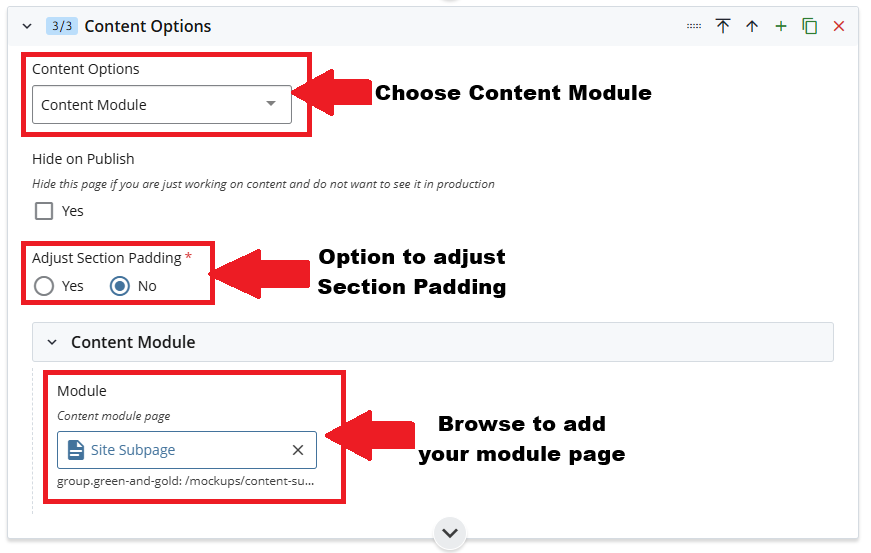Open the Content Options dropdown
871x553 pixels.
click(x=161, y=105)
